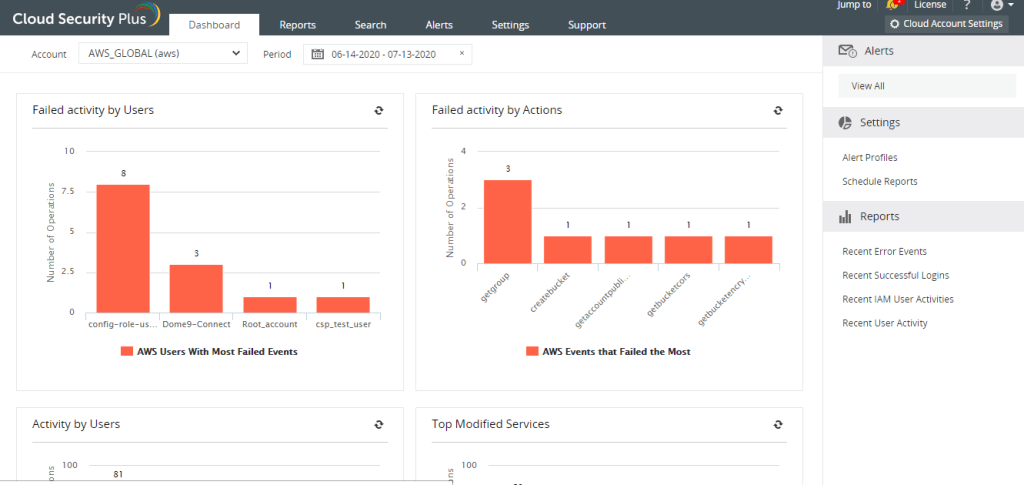
Task: Refresh the Failed activity by Actions chart
Action: pyautogui.click(x=778, y=111)
